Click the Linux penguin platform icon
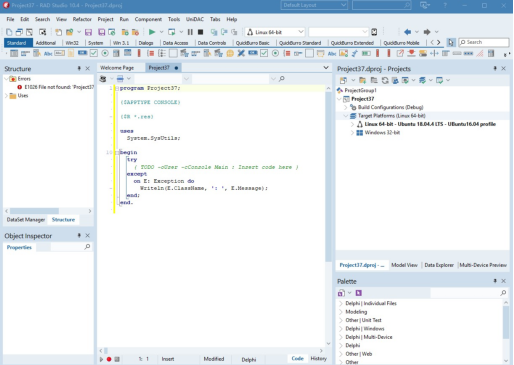The image size is (514, 365). [x=250, y=32]
